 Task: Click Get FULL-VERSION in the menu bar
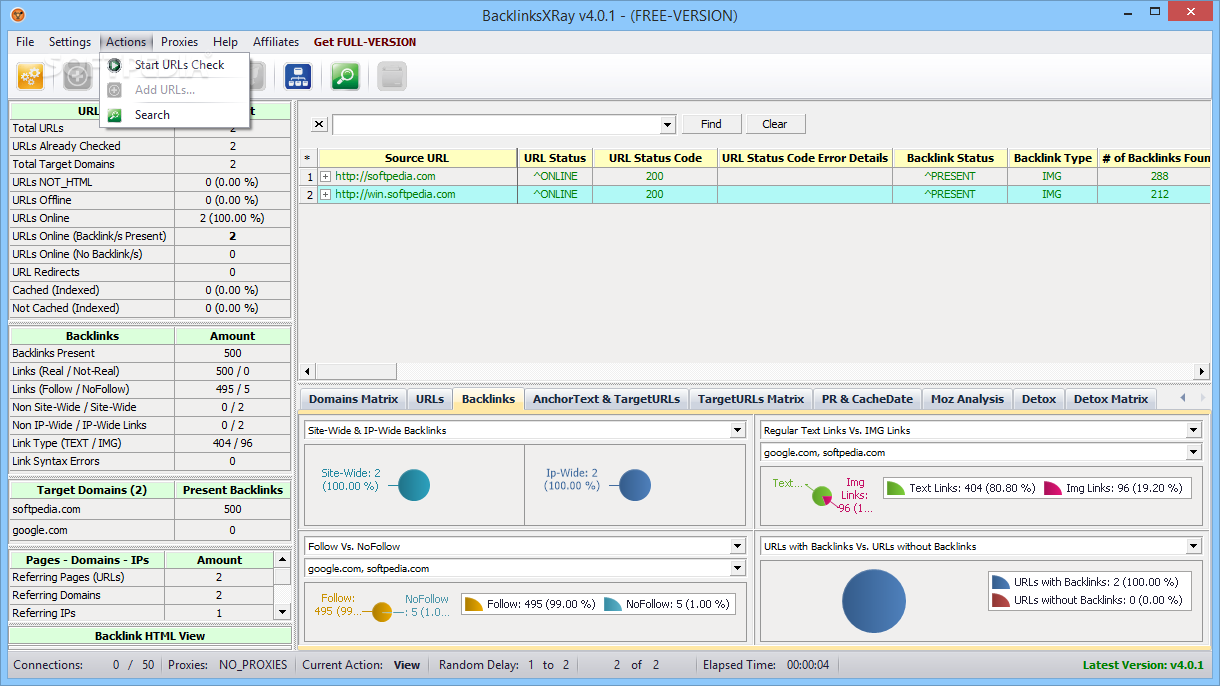(365, 42)
